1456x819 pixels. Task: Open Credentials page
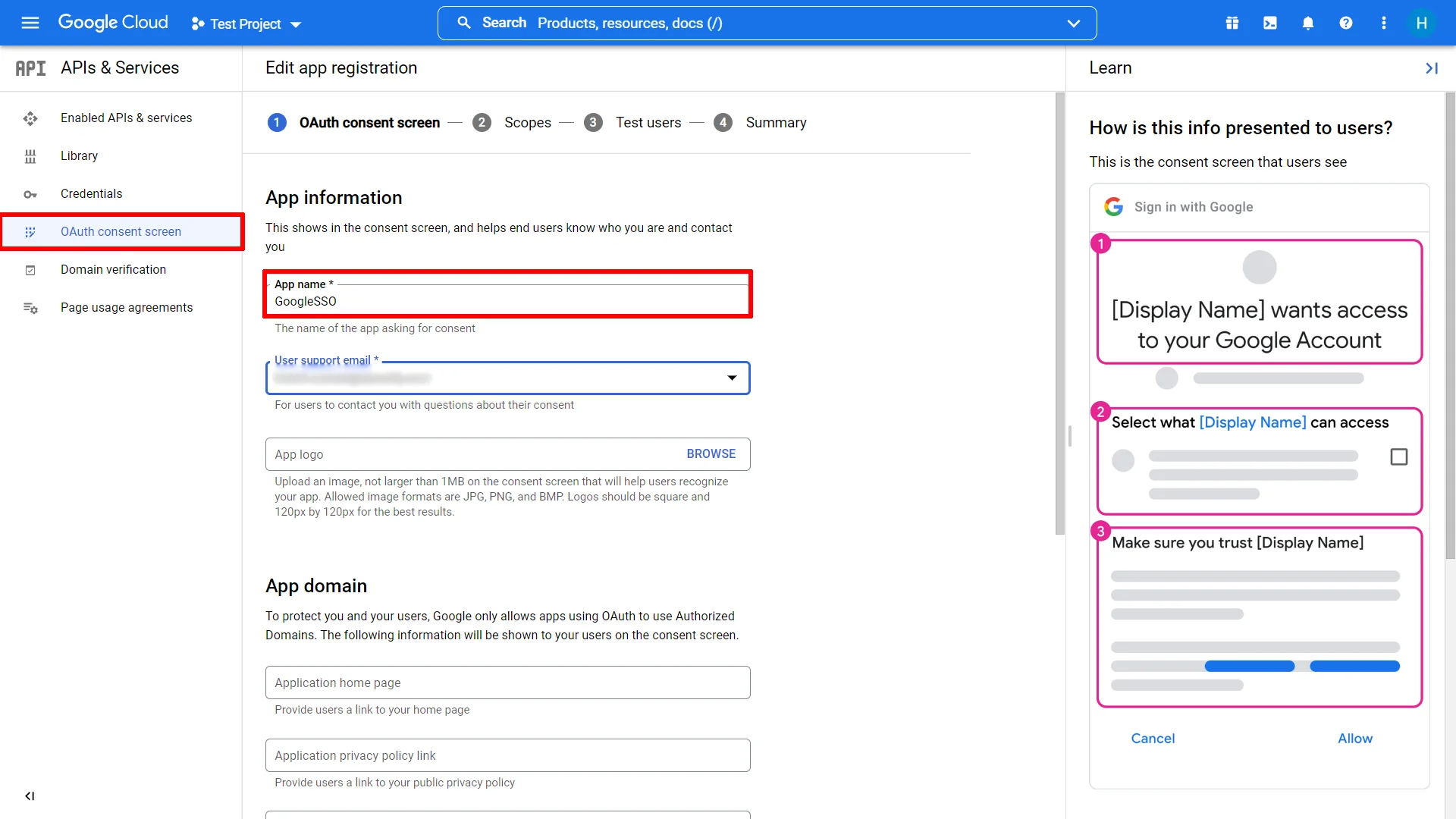92,193
